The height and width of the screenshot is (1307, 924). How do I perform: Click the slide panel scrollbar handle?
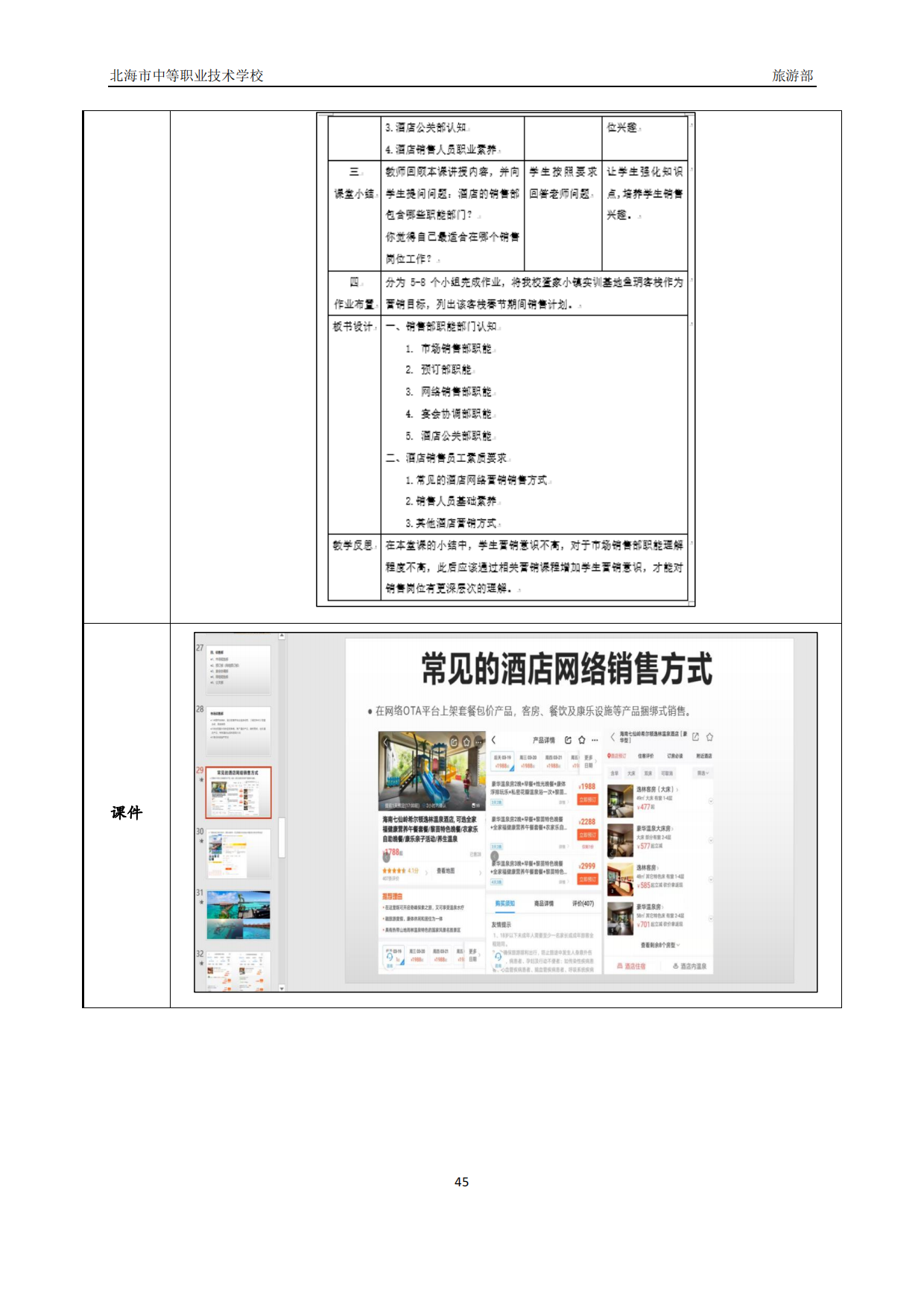(282, 838)
